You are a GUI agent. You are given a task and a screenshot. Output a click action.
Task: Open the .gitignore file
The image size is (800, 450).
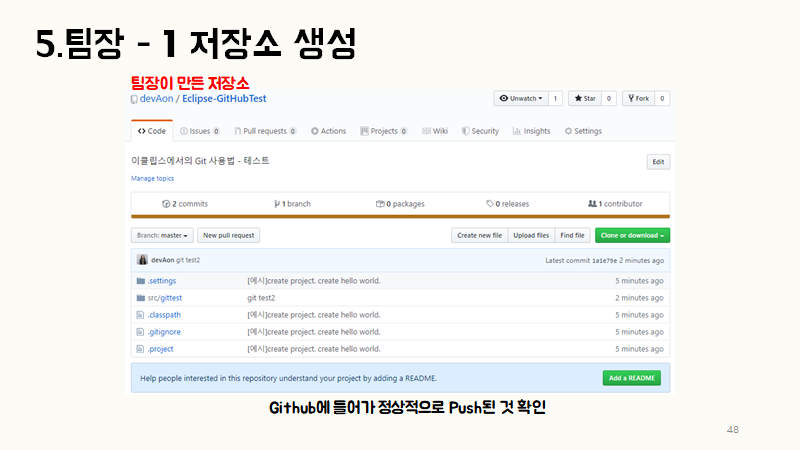164,332
